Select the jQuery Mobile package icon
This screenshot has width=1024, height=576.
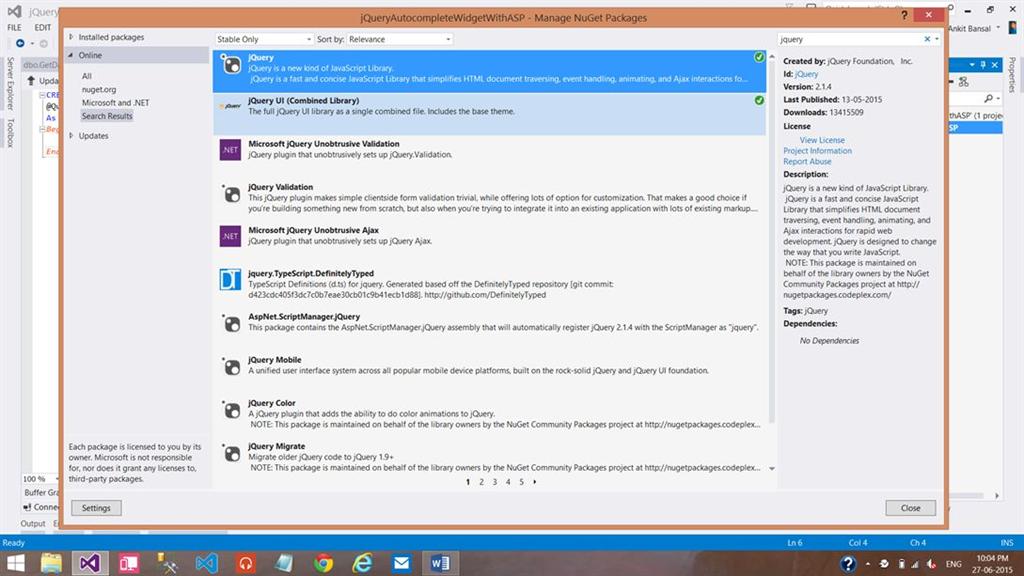(x=231, y=366)
